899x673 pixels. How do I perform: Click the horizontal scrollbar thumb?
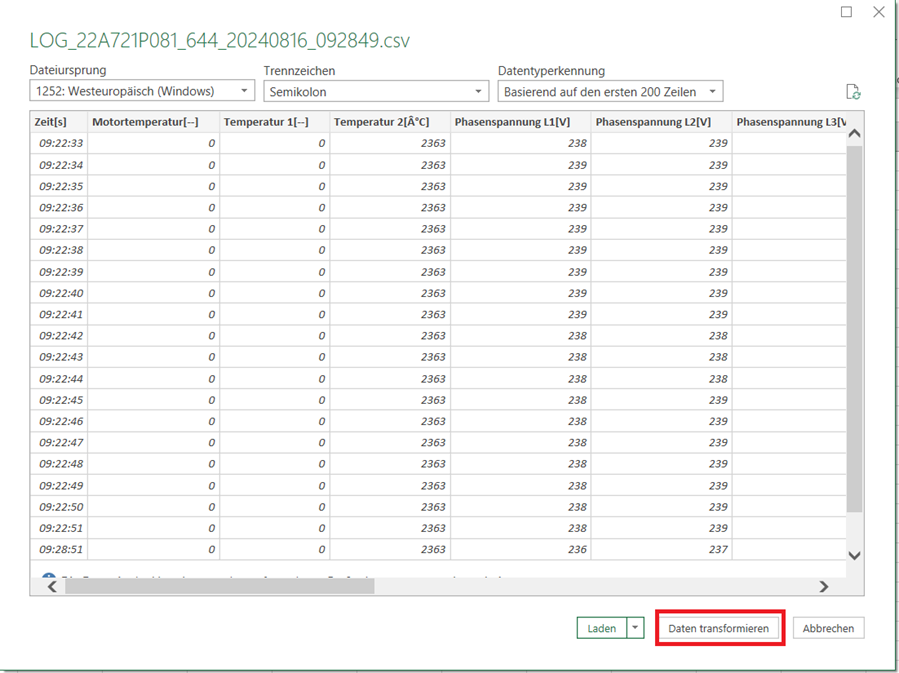click(x=220, y=587)
